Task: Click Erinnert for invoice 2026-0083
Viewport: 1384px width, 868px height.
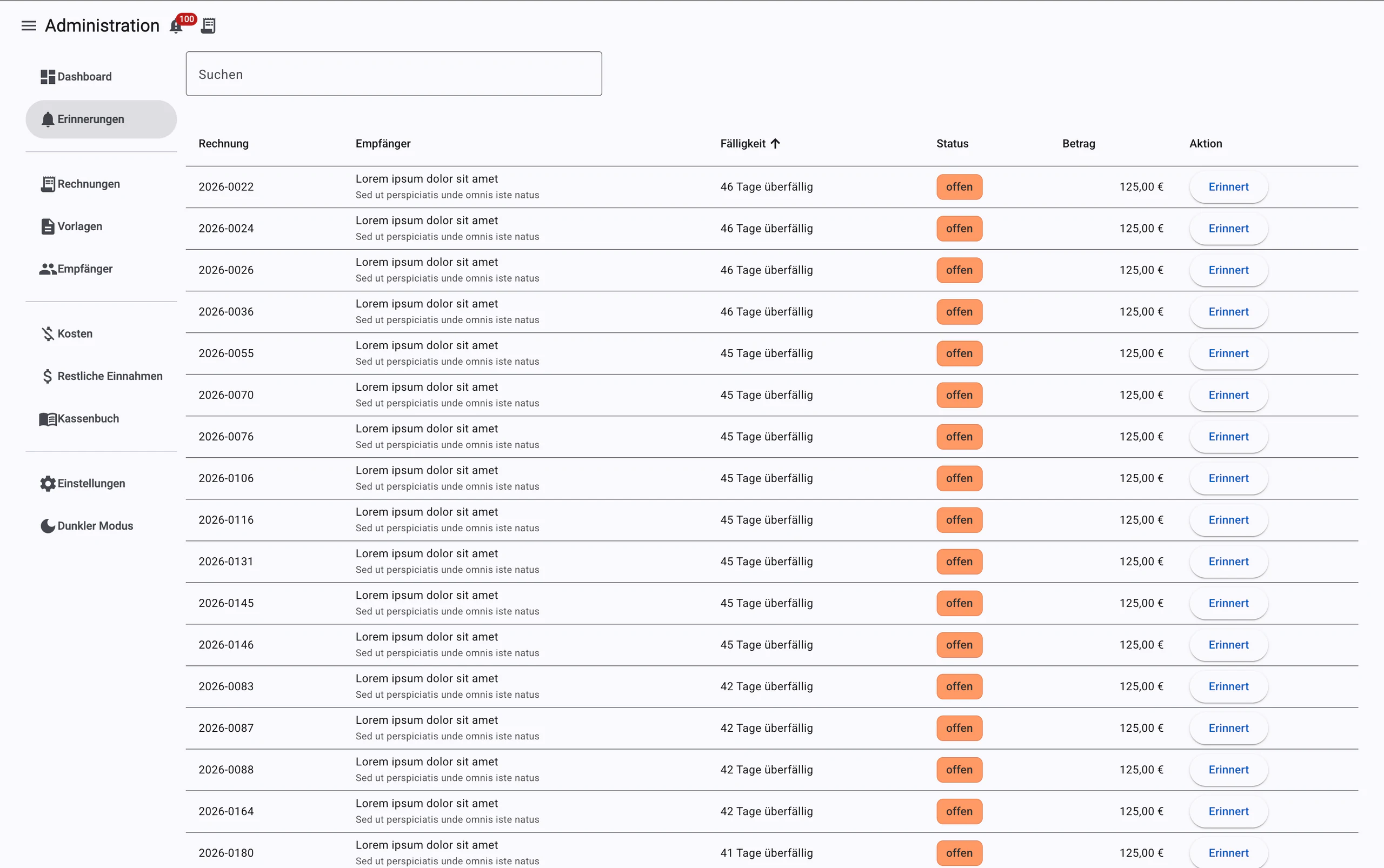Action: tap(1228, 686)
